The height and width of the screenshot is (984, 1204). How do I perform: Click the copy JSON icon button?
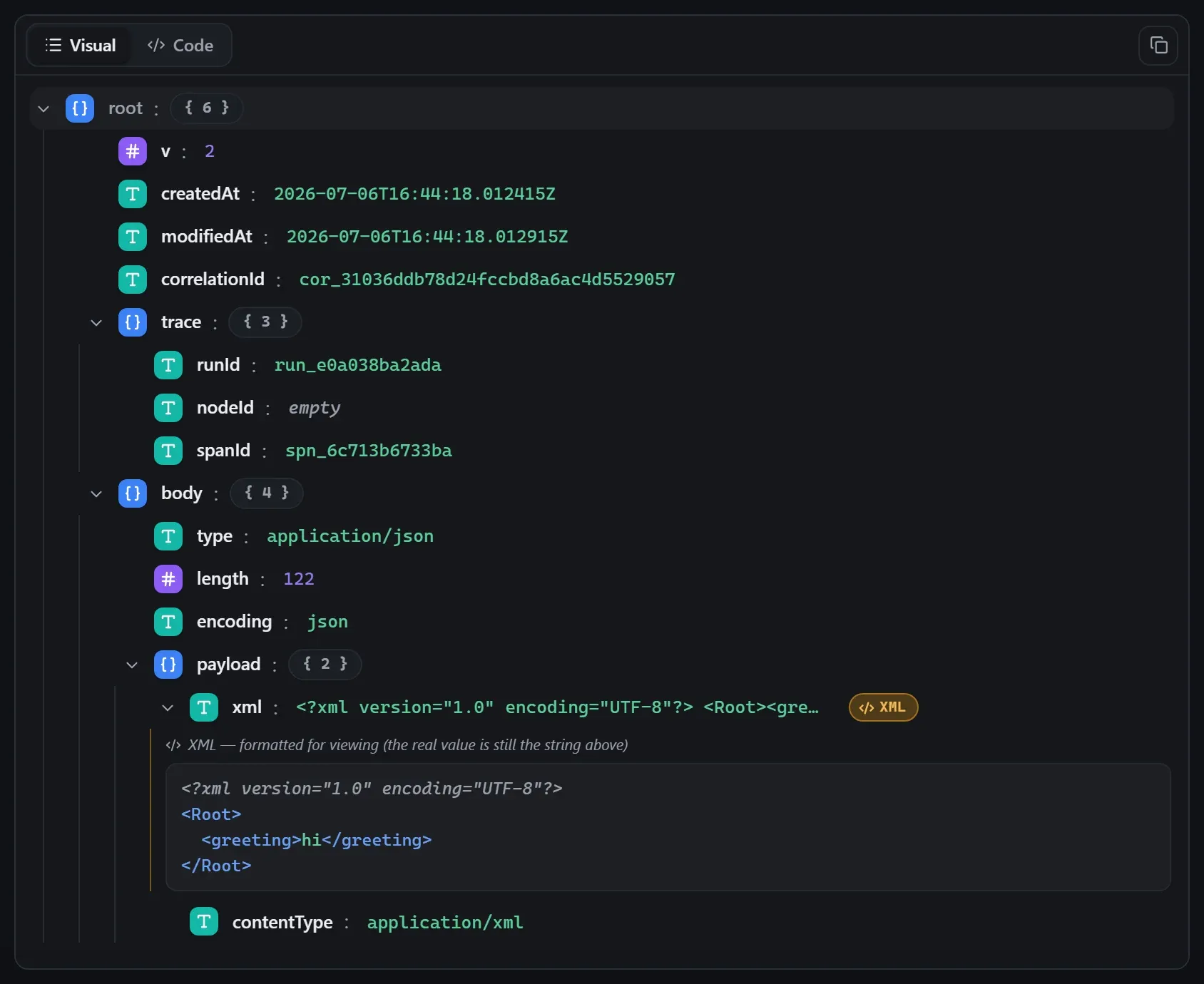click(x=1158, y=46)
